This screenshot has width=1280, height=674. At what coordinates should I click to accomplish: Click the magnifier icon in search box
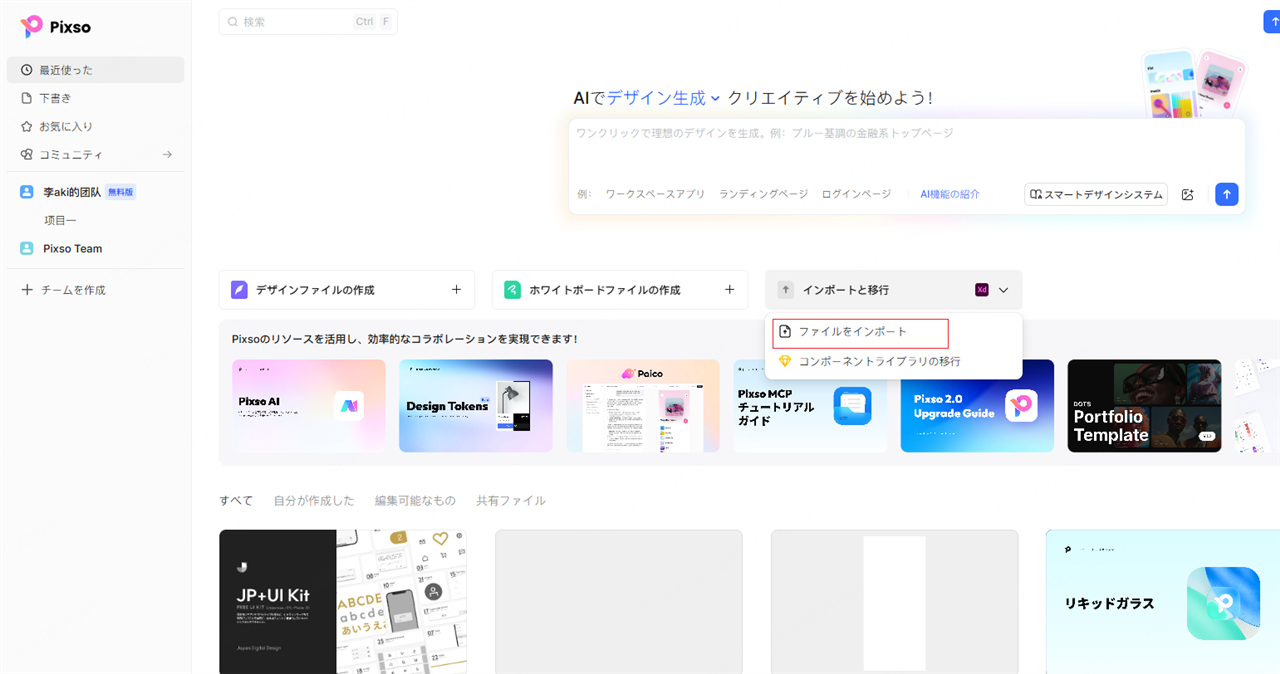pyautogui.click(x=233, y=21)
